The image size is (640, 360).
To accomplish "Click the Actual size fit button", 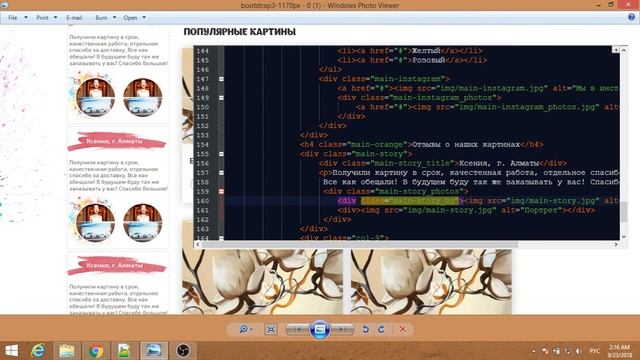I will tap(271, 329).
